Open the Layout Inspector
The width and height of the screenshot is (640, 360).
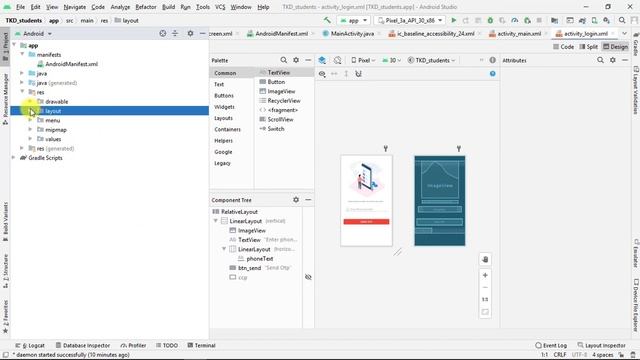602,345
